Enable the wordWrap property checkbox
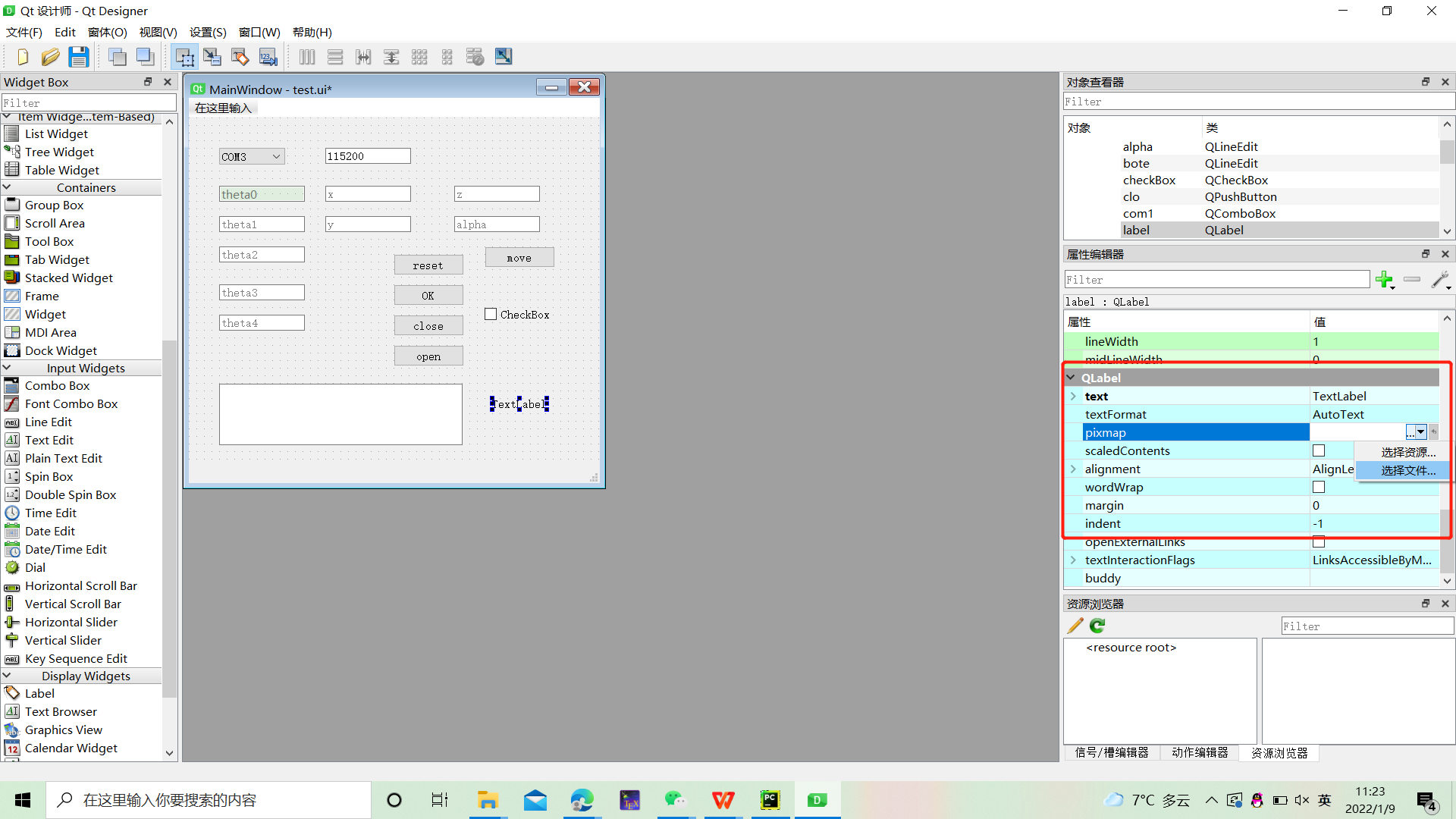1456x819 pixels. pyautogui.click(x=1319, y=488)
